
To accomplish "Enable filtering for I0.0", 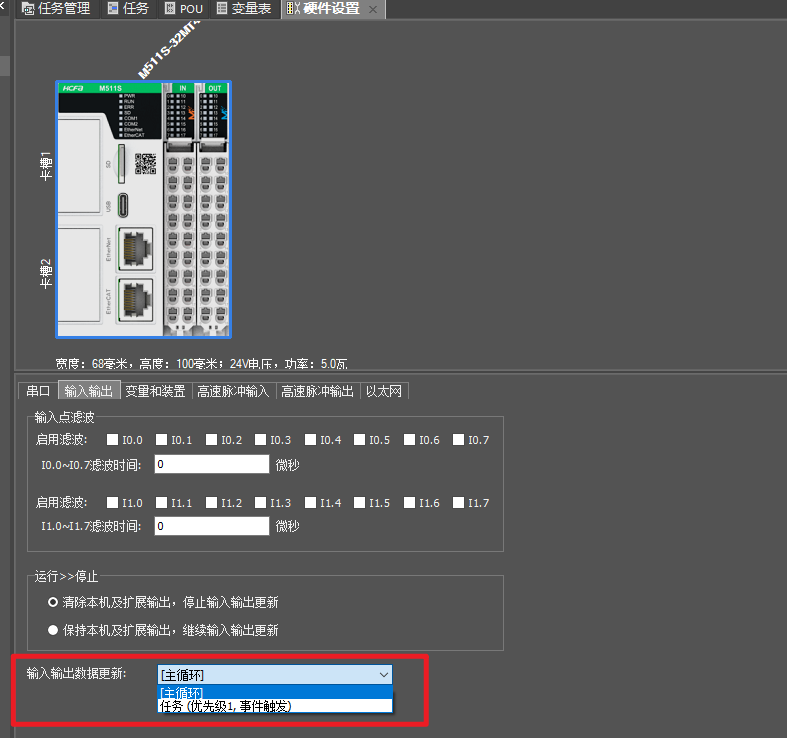I will tap(112, 440).
